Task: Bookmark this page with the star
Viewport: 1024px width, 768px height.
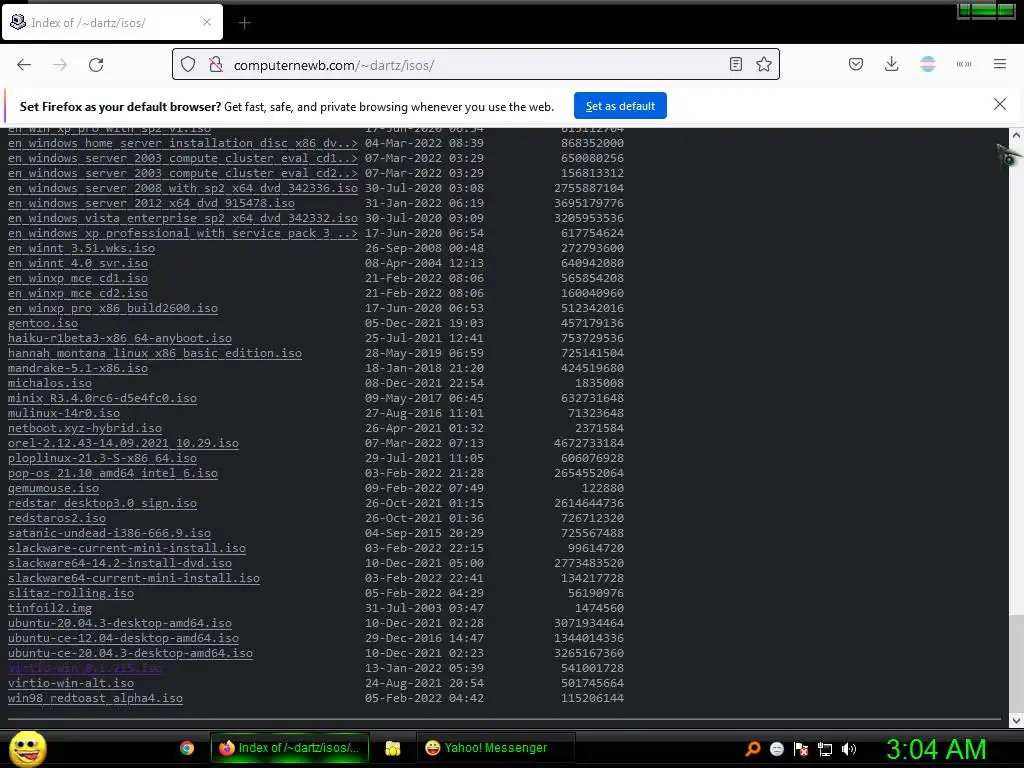Action: coord(763,64)
